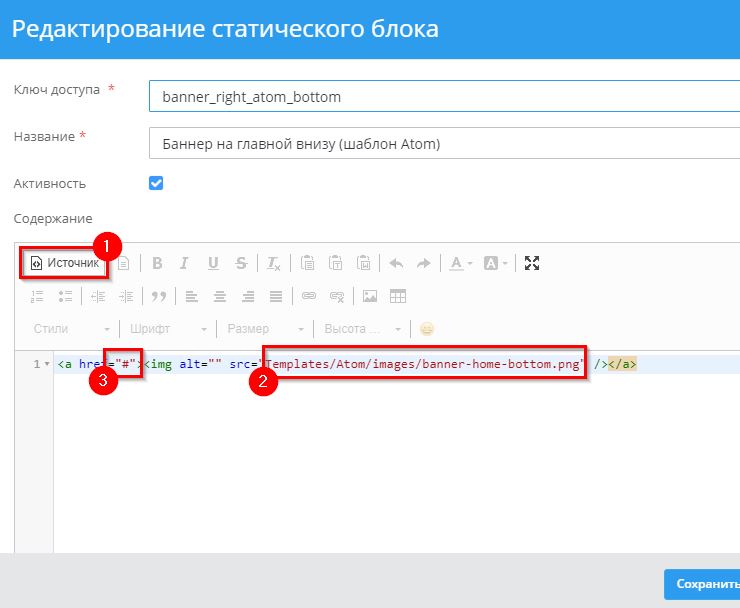
Task: Click the Источник (Source) button
Action: pos(65,264)
